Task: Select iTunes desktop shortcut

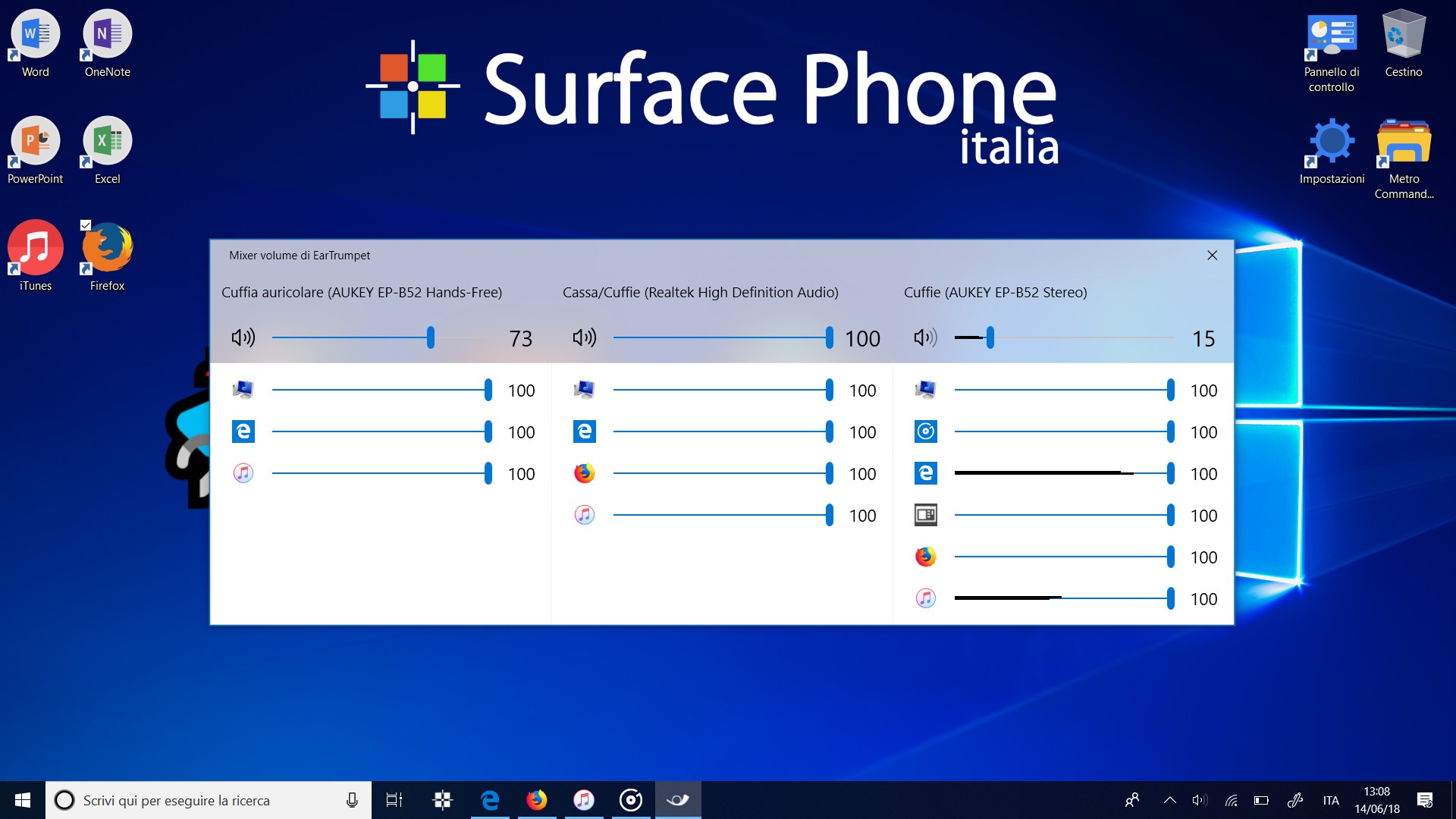Action: (35, 256)
